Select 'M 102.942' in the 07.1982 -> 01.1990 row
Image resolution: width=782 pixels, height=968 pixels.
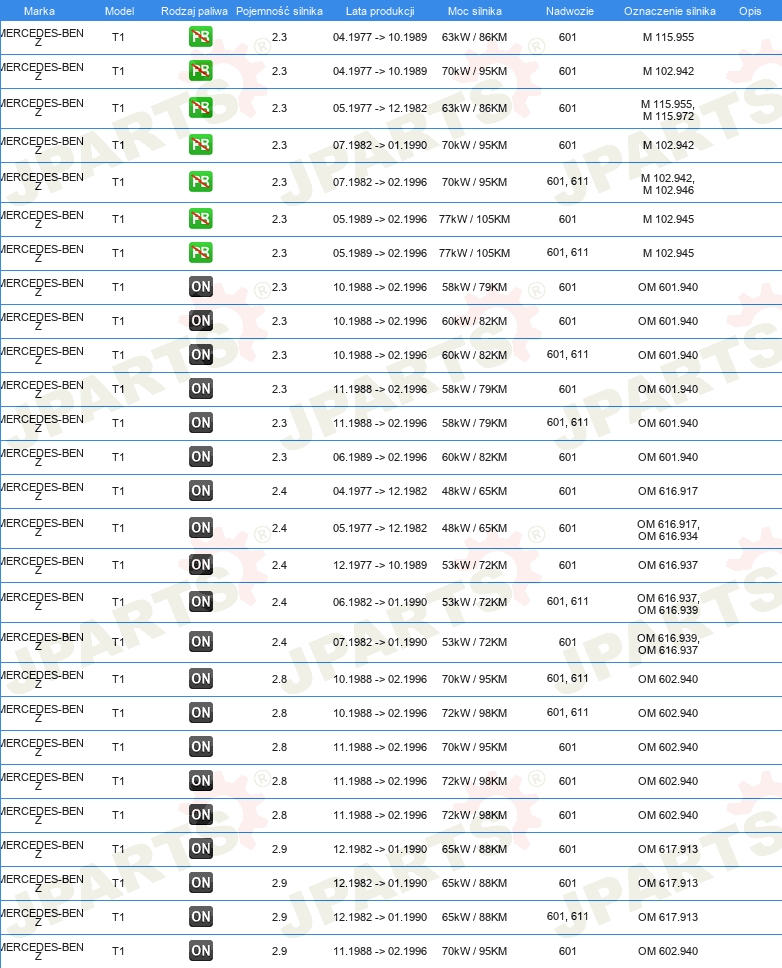pyautogui.click(x=668, y=145)
